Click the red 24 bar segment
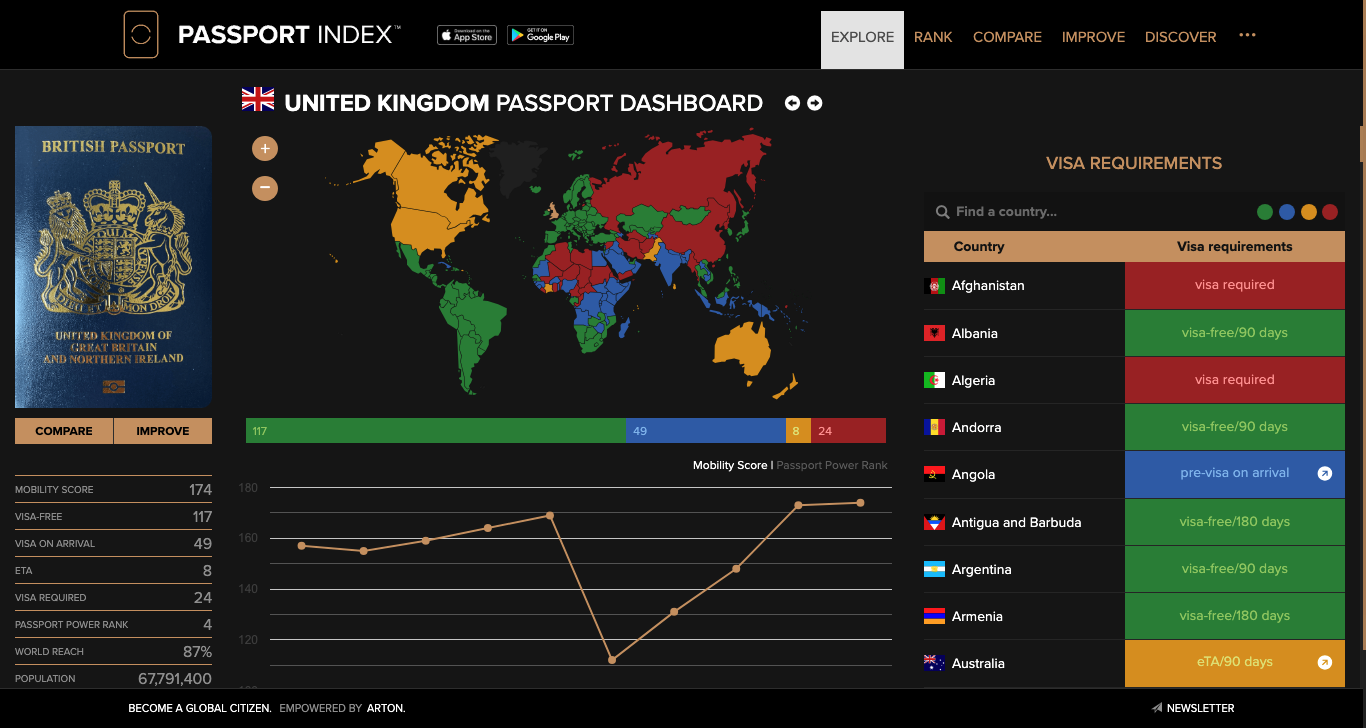Image resolution: width=1366 pixels, height=728 pixels. click(x=848, y=431)
